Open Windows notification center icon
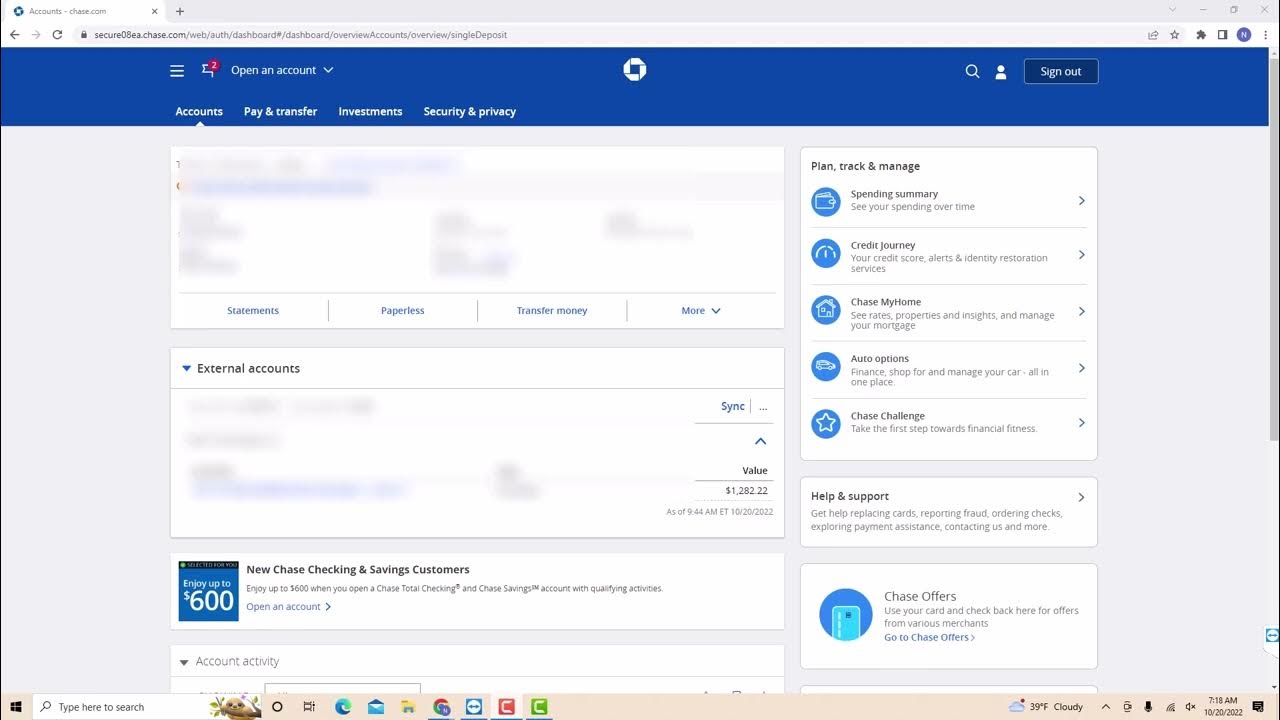This screenshot has width=1280, height=720. tap(1259, 707)
